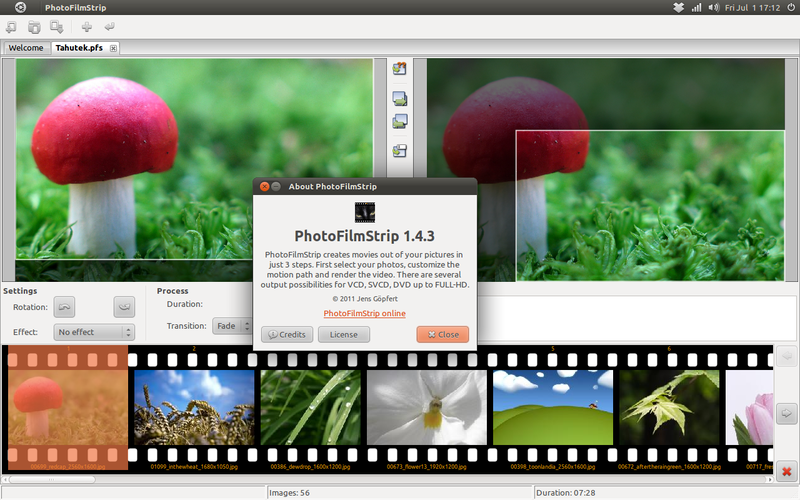Click the filmstrip horizontal scrollbar handle

52,480
